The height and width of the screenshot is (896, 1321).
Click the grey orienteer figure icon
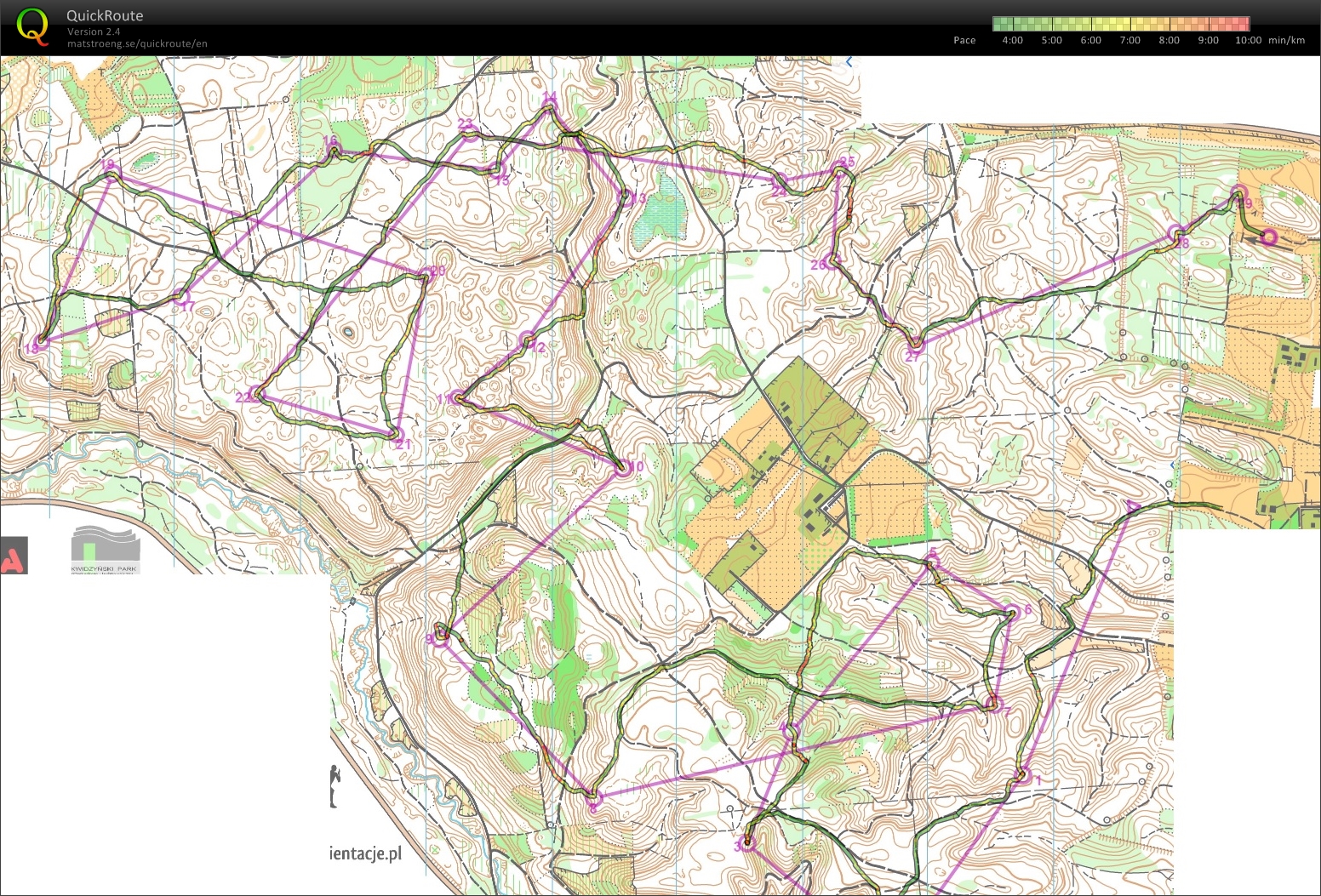pyautogui.click(x=335, y=785)
